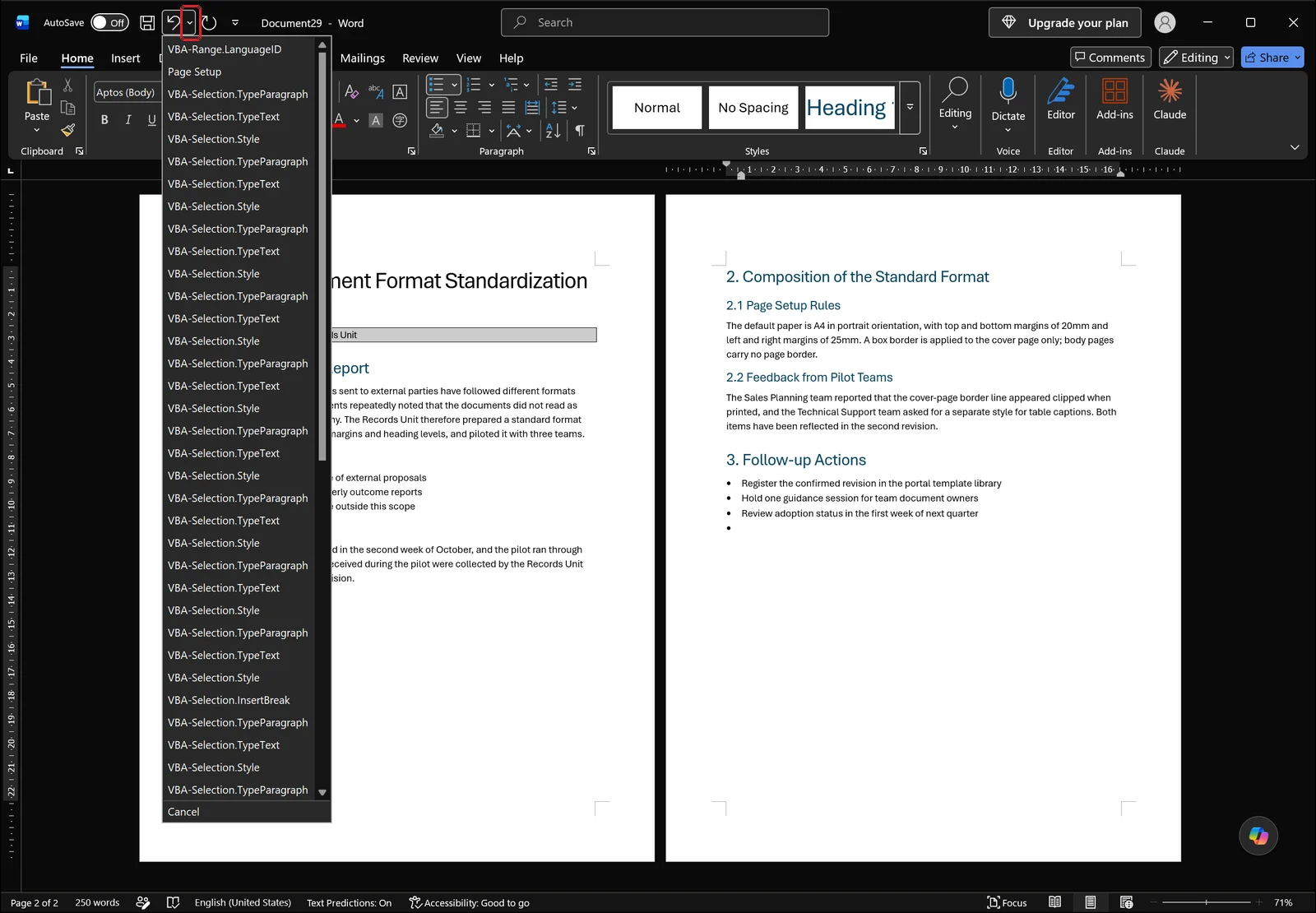Click Increase Indent icon

pos(575,85)
